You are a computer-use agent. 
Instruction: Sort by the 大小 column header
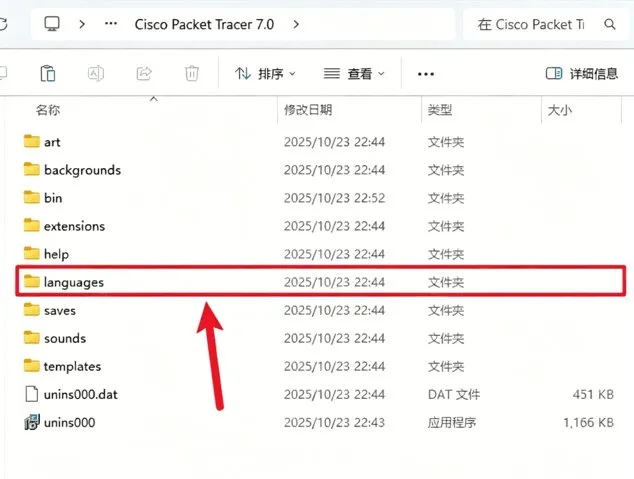pos(560,110)
